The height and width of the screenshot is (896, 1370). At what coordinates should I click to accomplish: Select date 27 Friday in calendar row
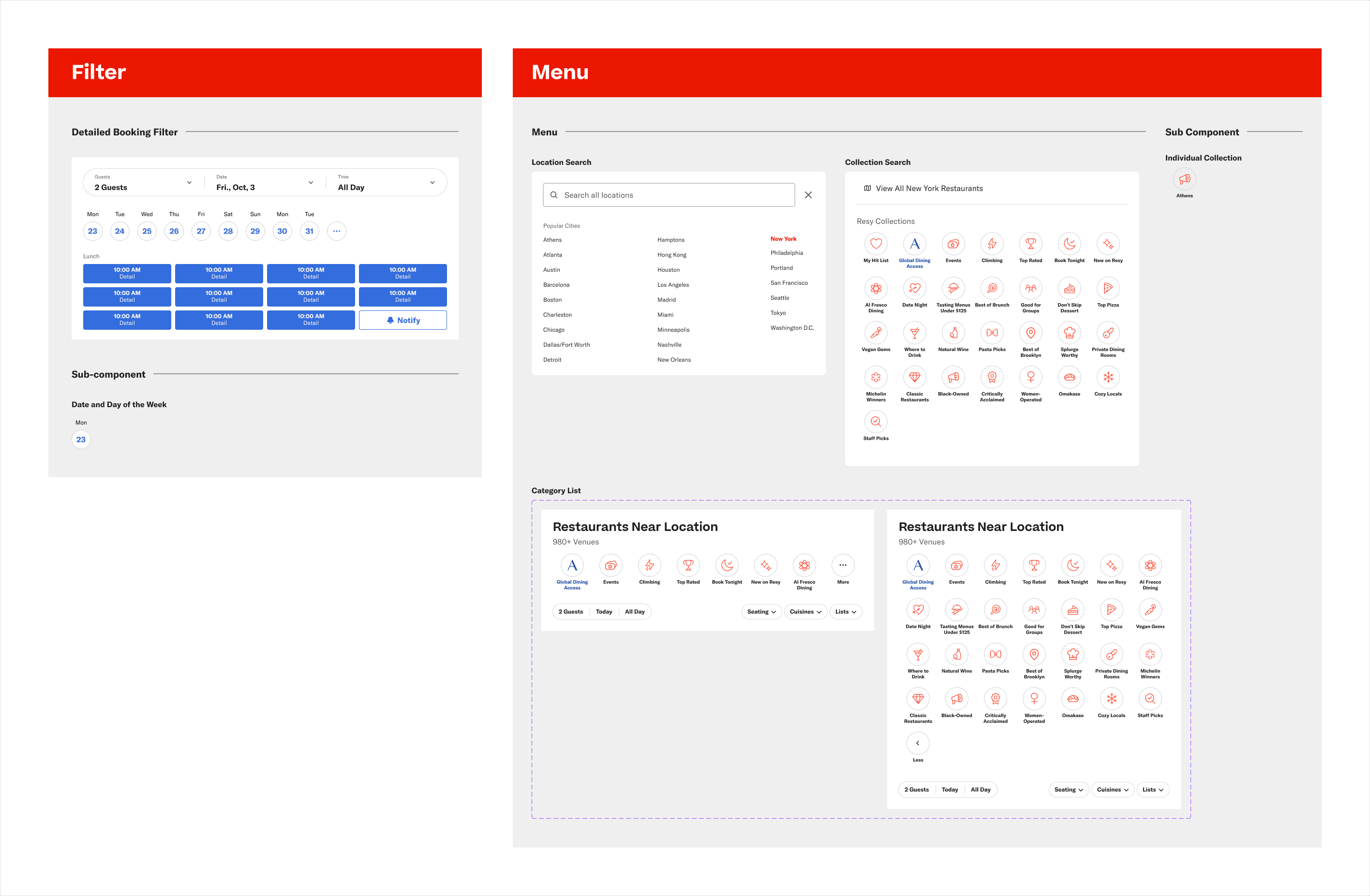[201, 231]
